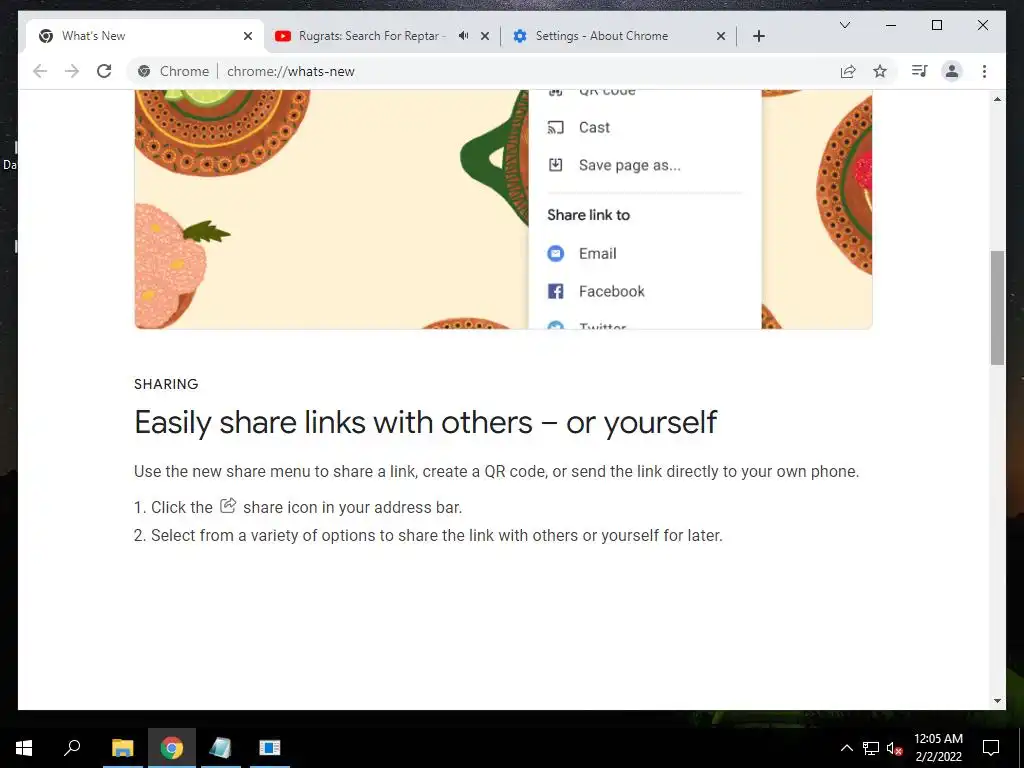Click the Email entry in share illustration

pos(582,253)
